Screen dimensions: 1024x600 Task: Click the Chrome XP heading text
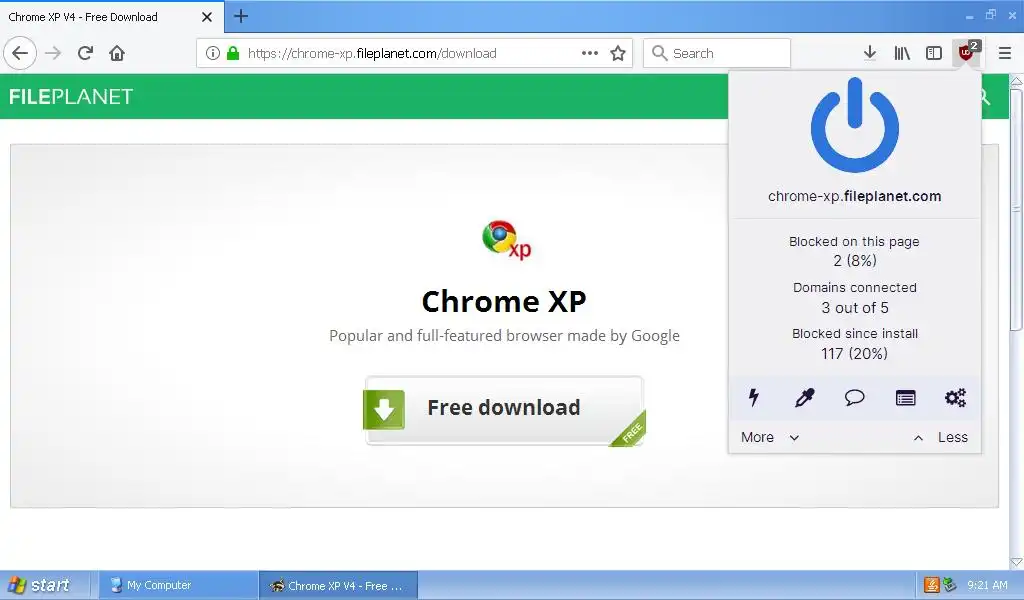504,302
